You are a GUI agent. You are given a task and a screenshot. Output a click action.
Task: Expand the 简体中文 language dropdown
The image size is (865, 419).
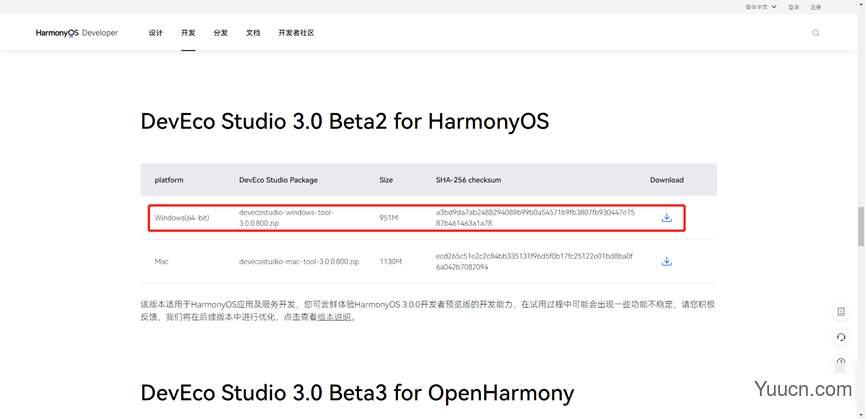pos(761,7)
